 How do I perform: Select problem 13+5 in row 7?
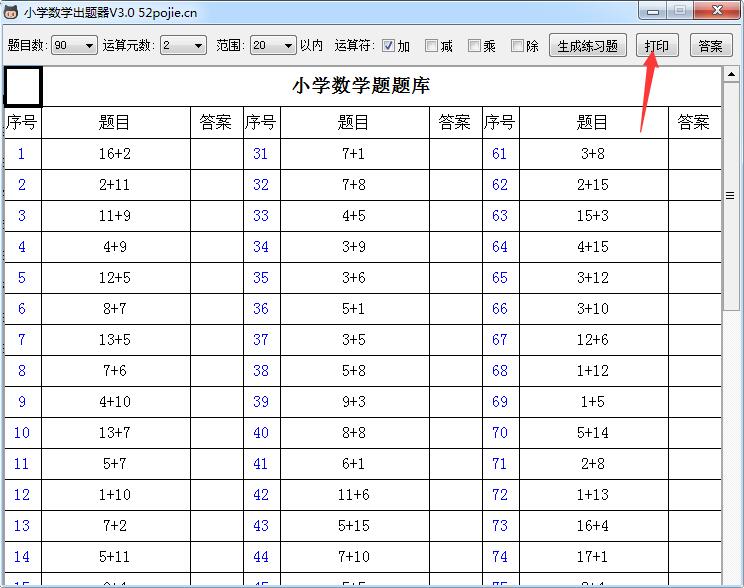115,340
